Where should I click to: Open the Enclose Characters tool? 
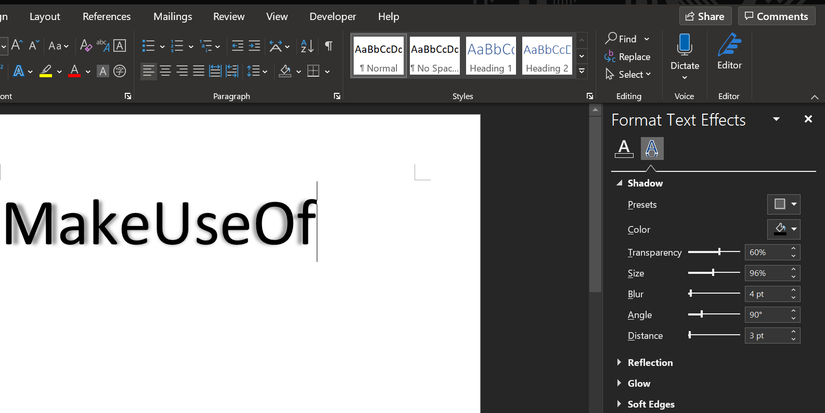[x=119, y=70]
